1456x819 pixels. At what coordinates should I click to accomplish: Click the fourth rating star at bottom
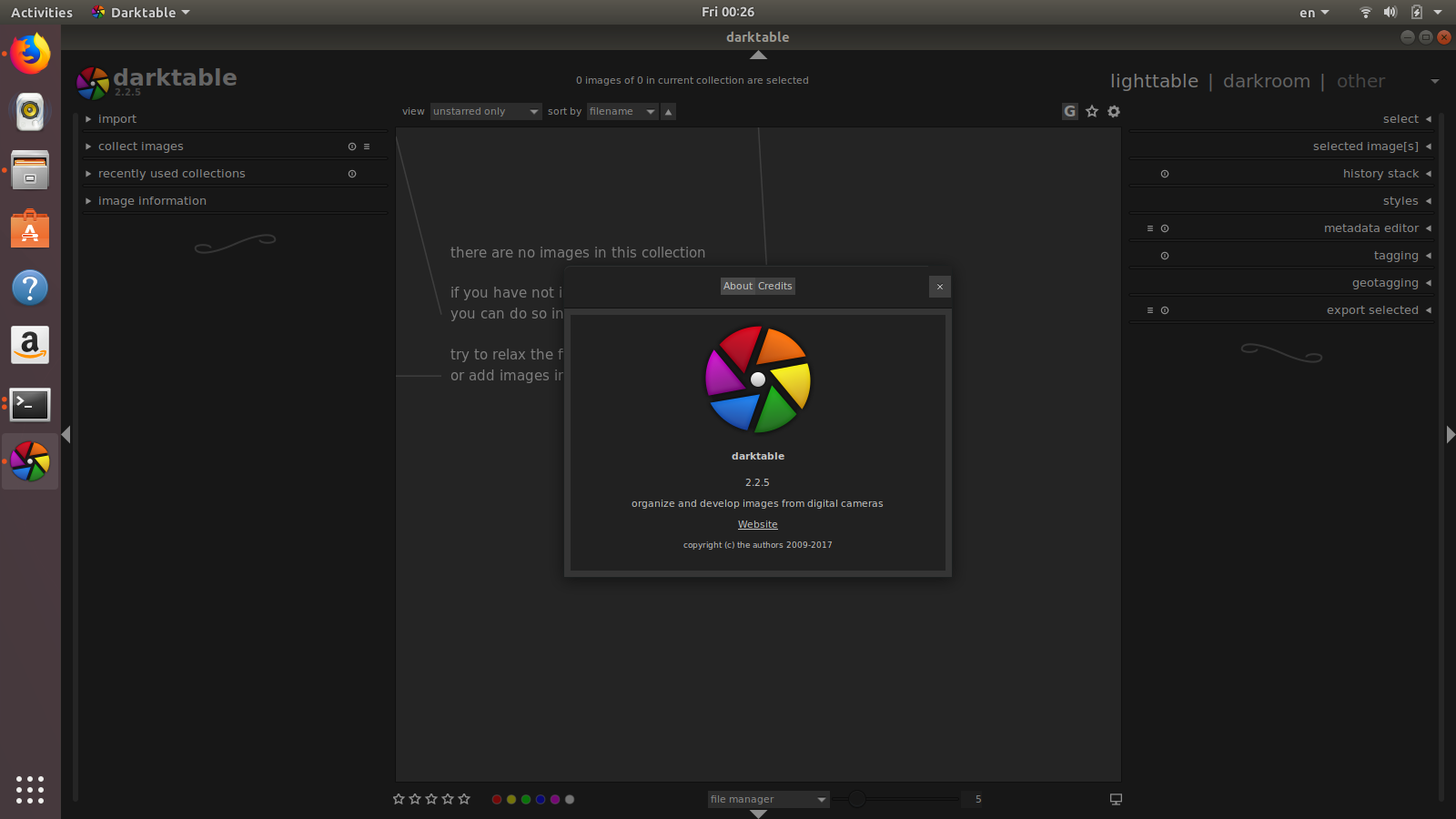click(448, 799)
